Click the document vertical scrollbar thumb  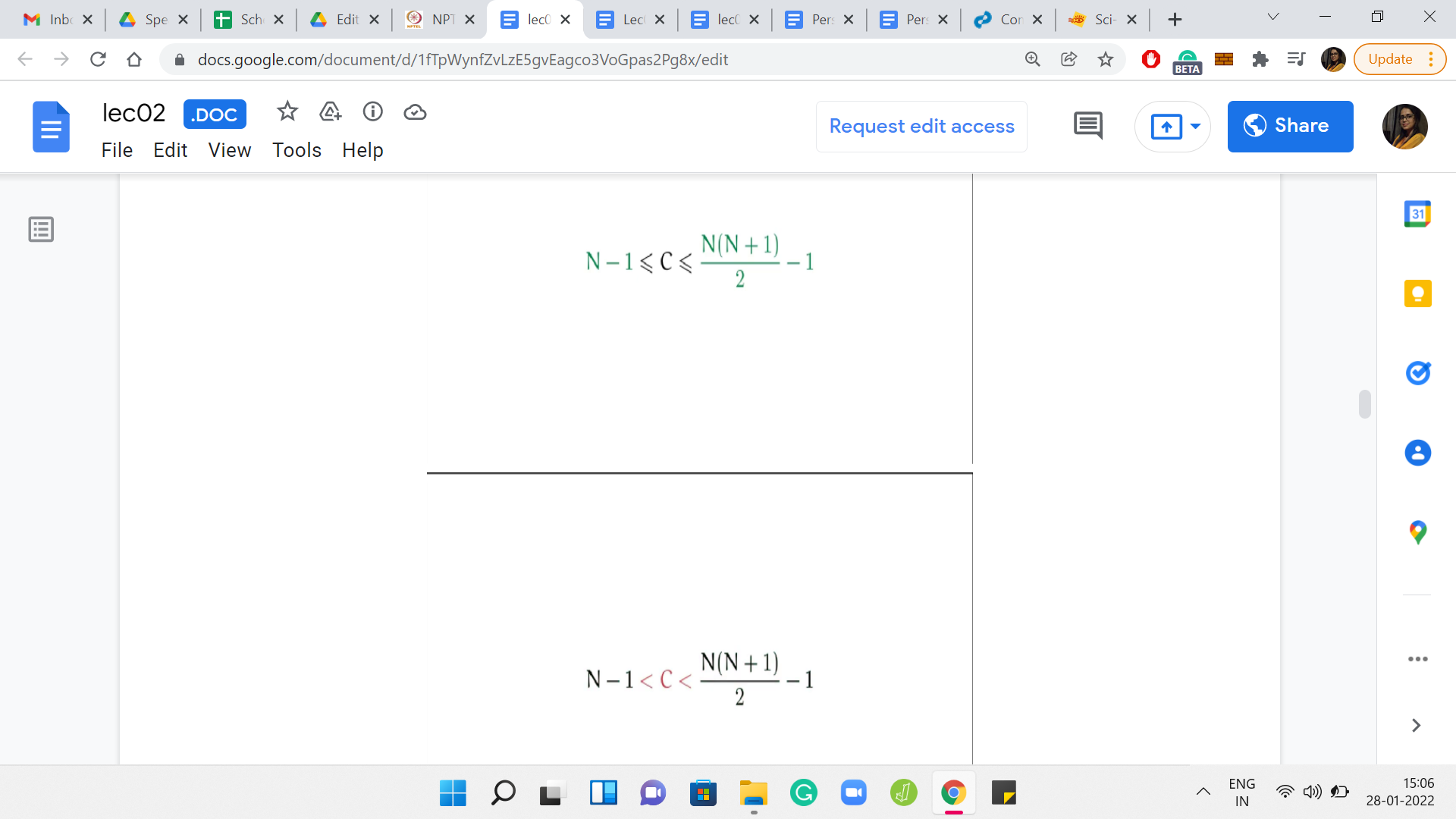(1364, 404)
